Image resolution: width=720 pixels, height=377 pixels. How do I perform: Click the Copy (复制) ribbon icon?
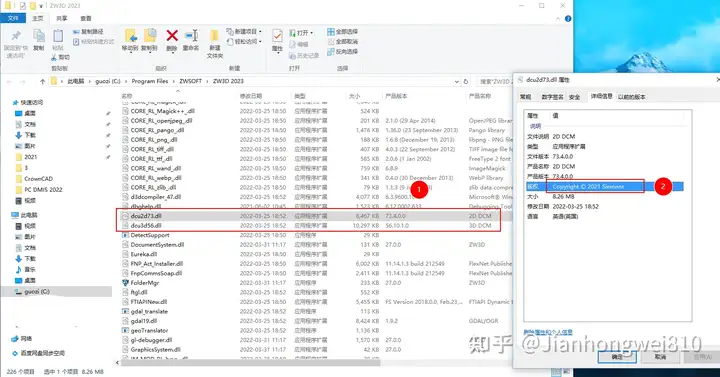(x=39, y=37)
